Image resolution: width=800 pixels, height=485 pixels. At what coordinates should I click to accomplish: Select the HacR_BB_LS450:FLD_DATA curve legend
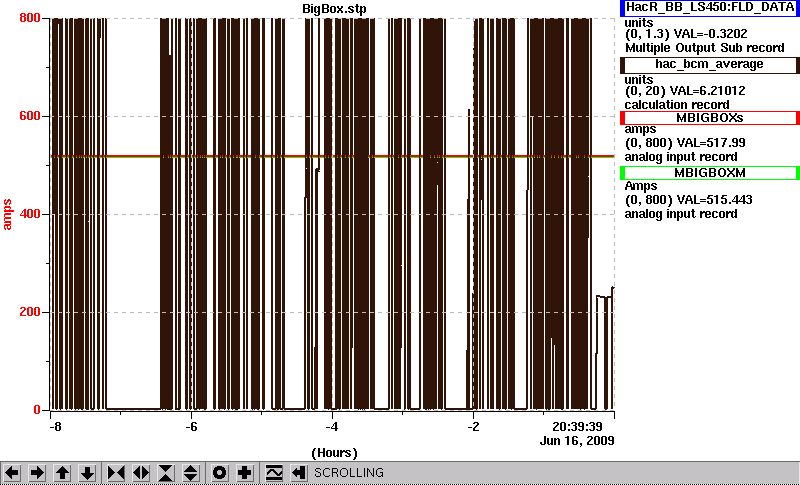pyautogui.click(x=710, y=8)
